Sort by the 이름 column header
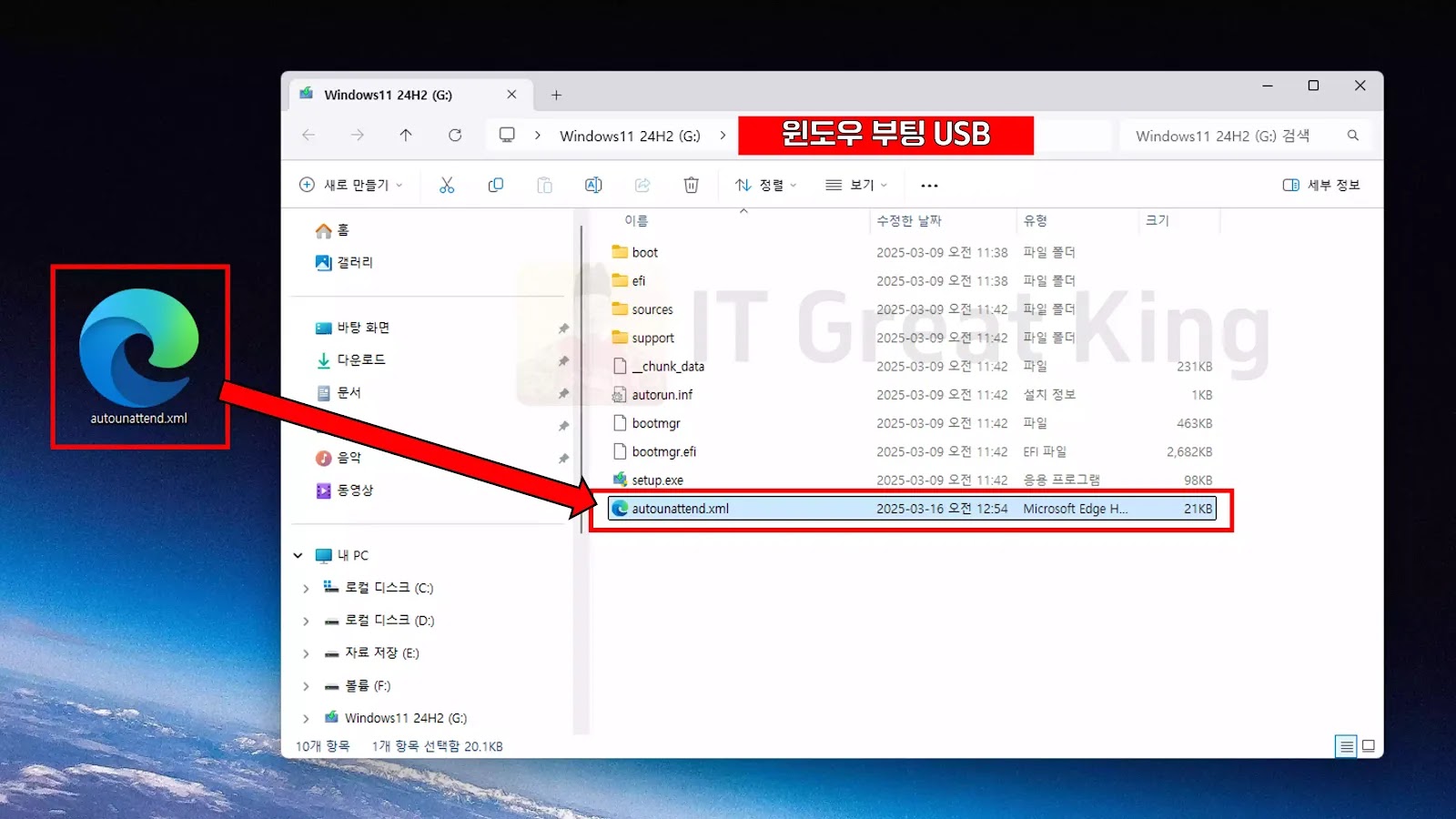The image size is (1456, 819). pyautogui.click(x=636, y=220)
